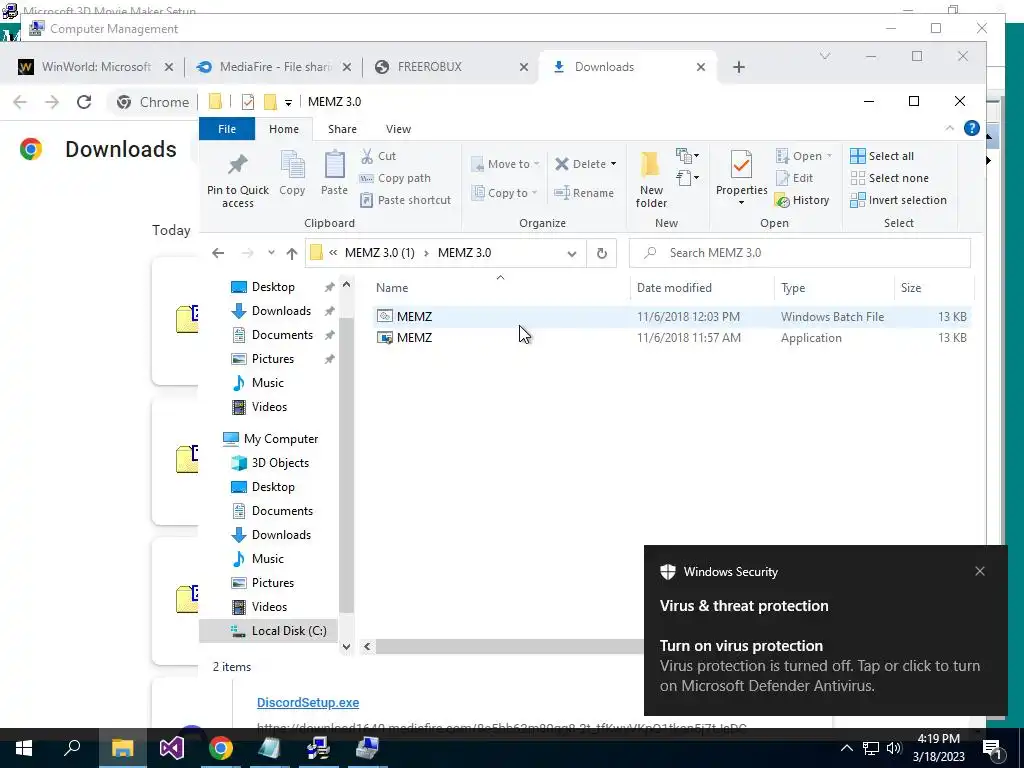1024x768 pixels.
Task: Show hidden system tray icons
Action: point(846,748)
